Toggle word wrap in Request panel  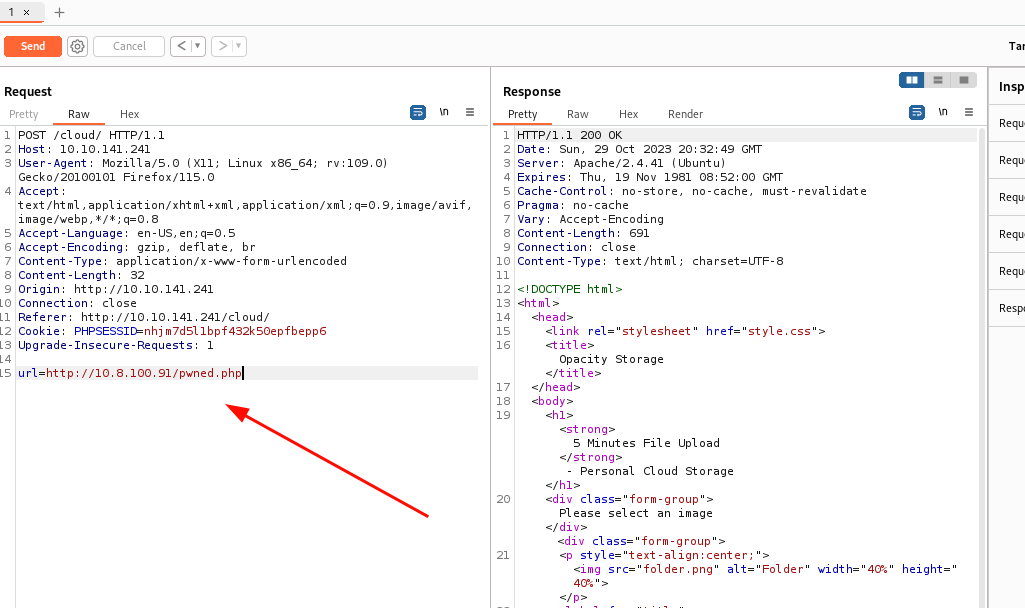click(418, 112)
